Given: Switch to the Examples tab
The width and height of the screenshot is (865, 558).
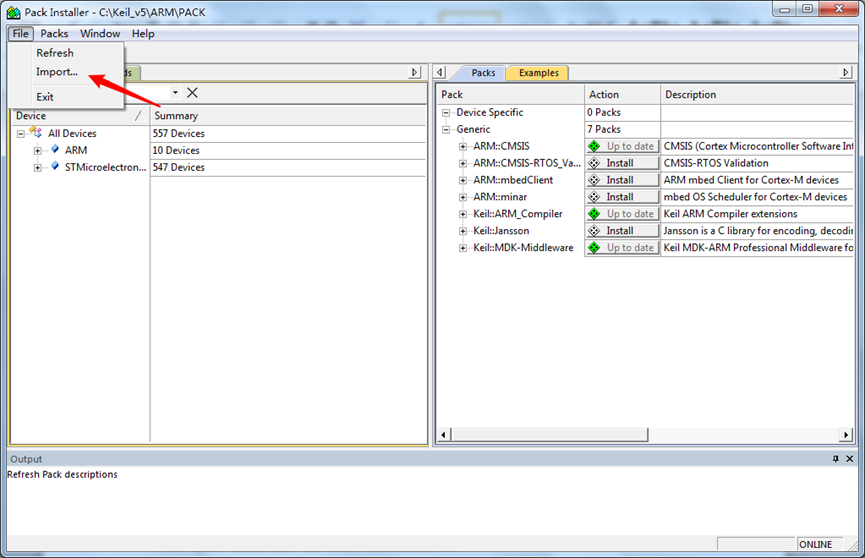Looking at the screenshot, I should click(x=538, y=73).
